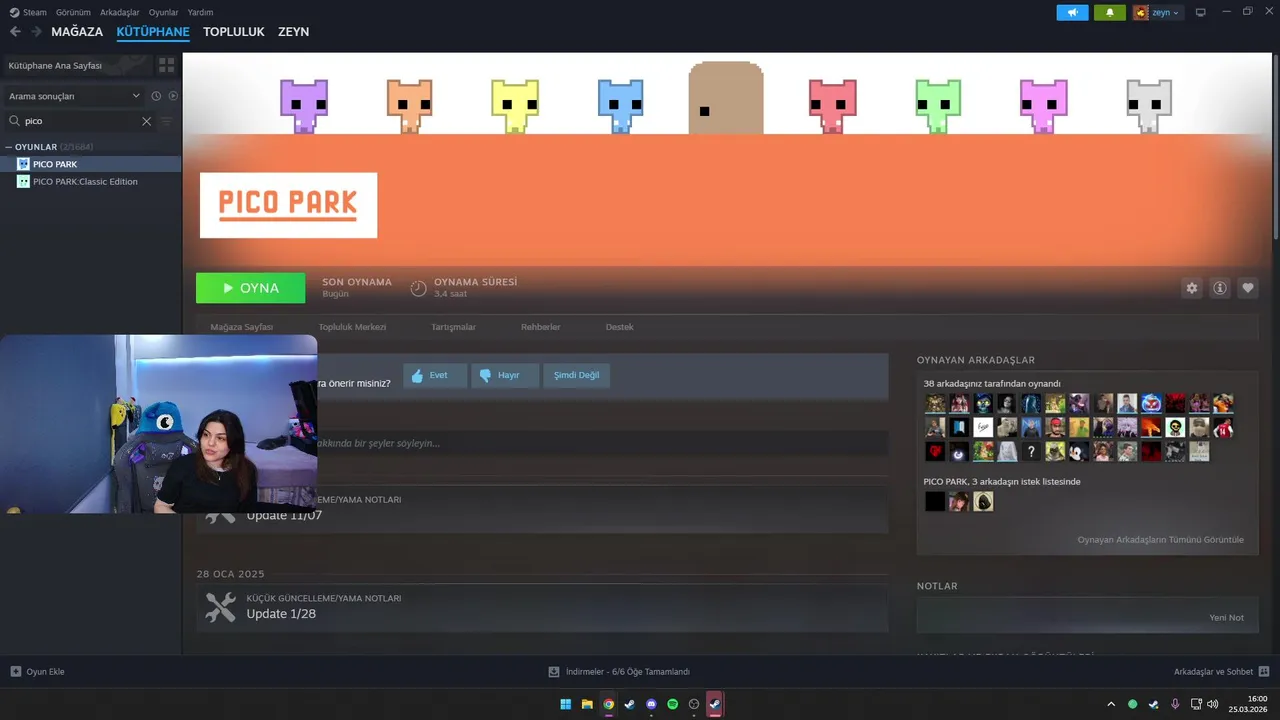Open the Rehberler tab

tap(540, 327)
